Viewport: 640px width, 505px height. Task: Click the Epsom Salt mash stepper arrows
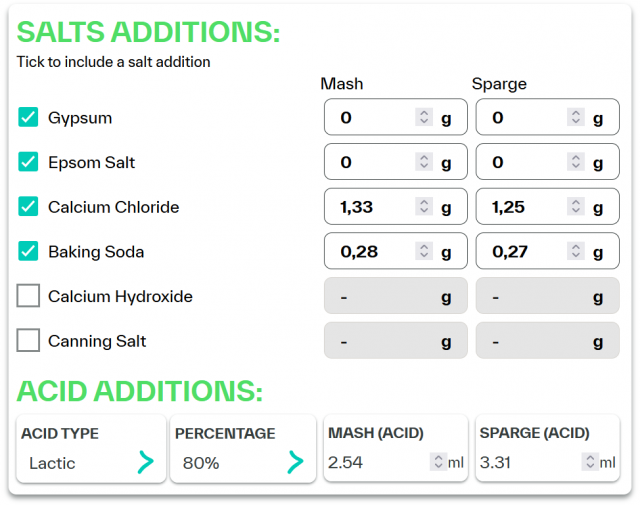click(424, 162)
